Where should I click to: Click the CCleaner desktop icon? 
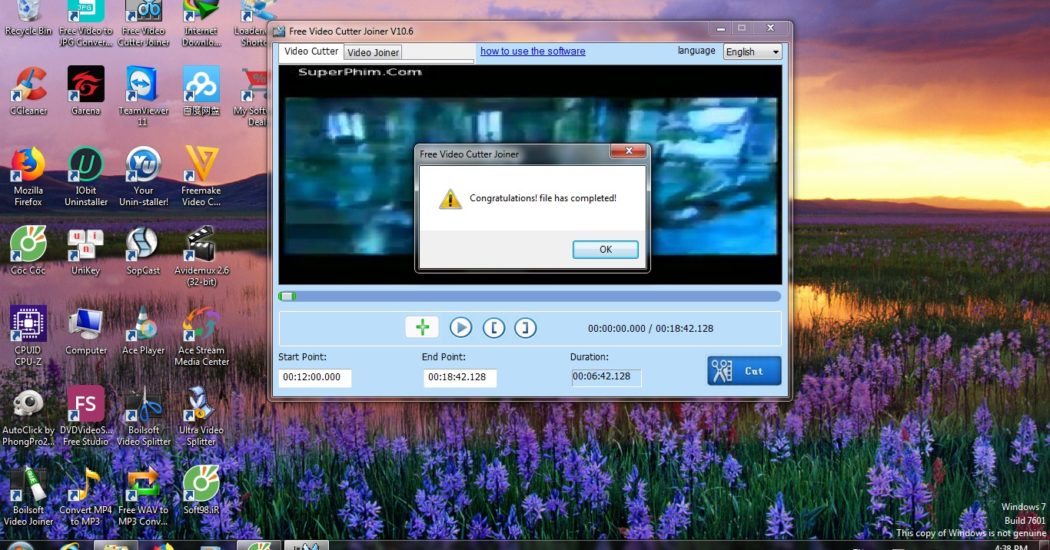(28, 91)
